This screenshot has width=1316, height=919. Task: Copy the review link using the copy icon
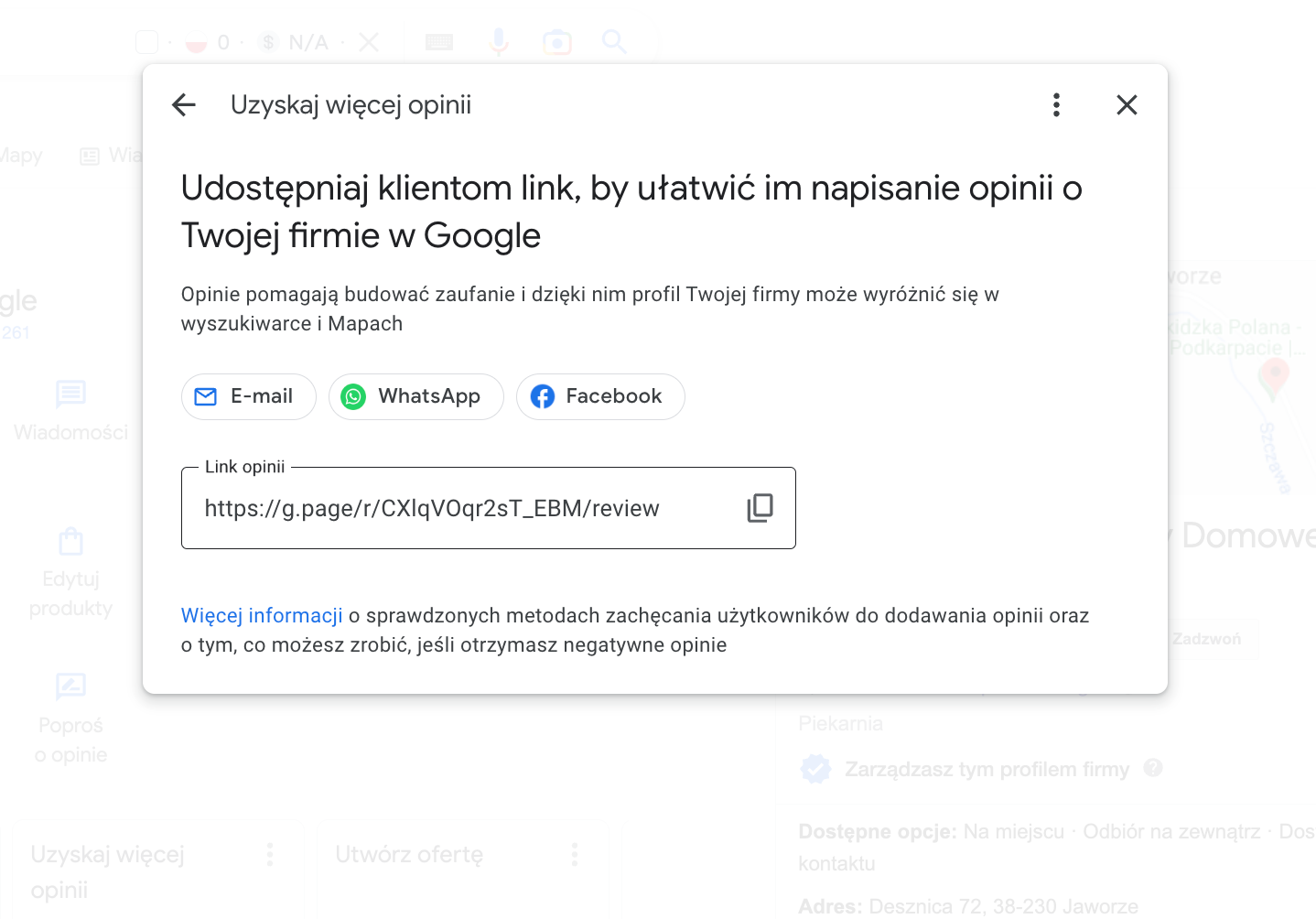pyautogui.click(x=760, y=508)
